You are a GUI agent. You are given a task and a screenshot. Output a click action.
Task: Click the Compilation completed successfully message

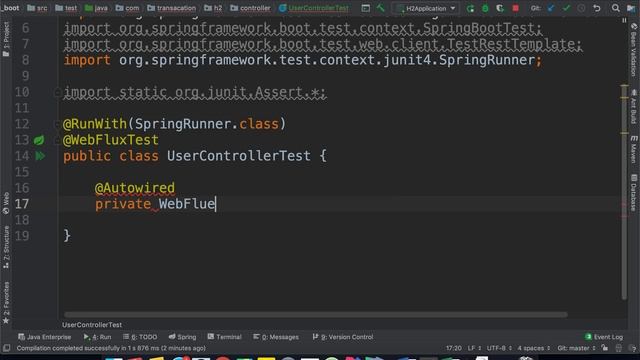111,348
